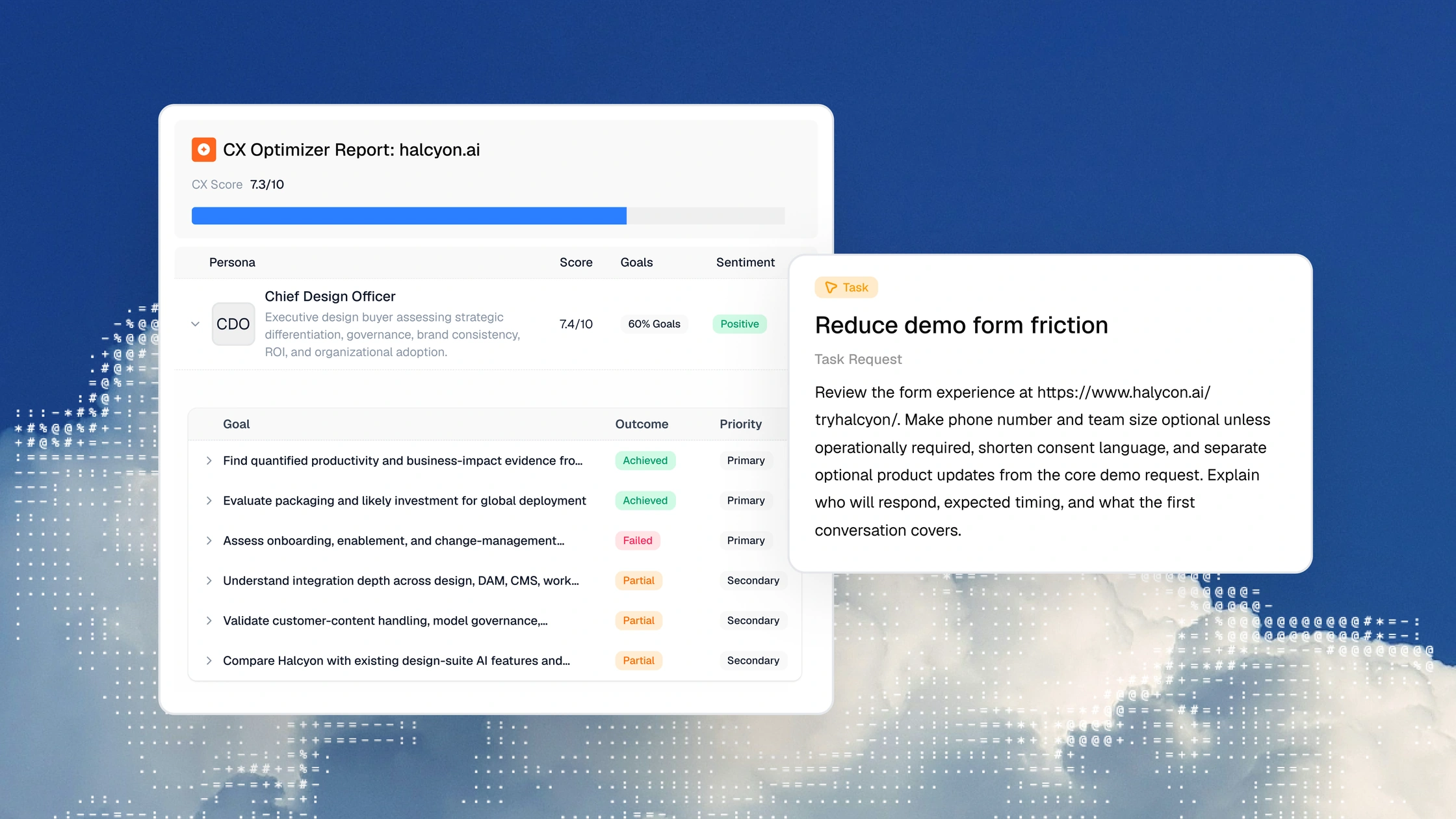Image resolution: width=1456 pixels, height=819 pixels.
Task: Click the 'Assess onboarding, enablement' goal text
Action: point(394,540)
